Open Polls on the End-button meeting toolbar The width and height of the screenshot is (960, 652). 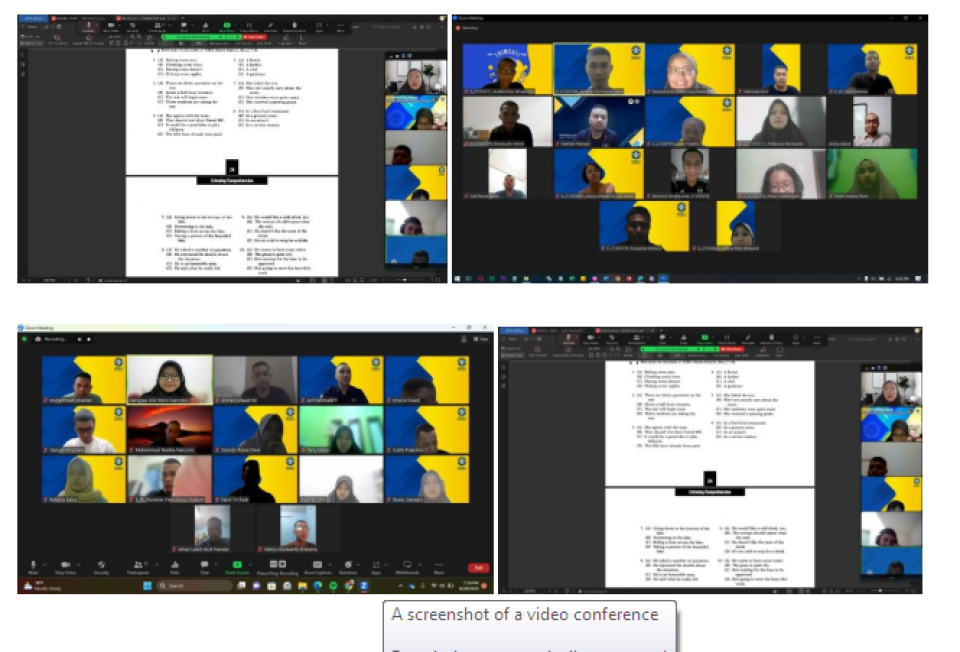pos(175,567)
